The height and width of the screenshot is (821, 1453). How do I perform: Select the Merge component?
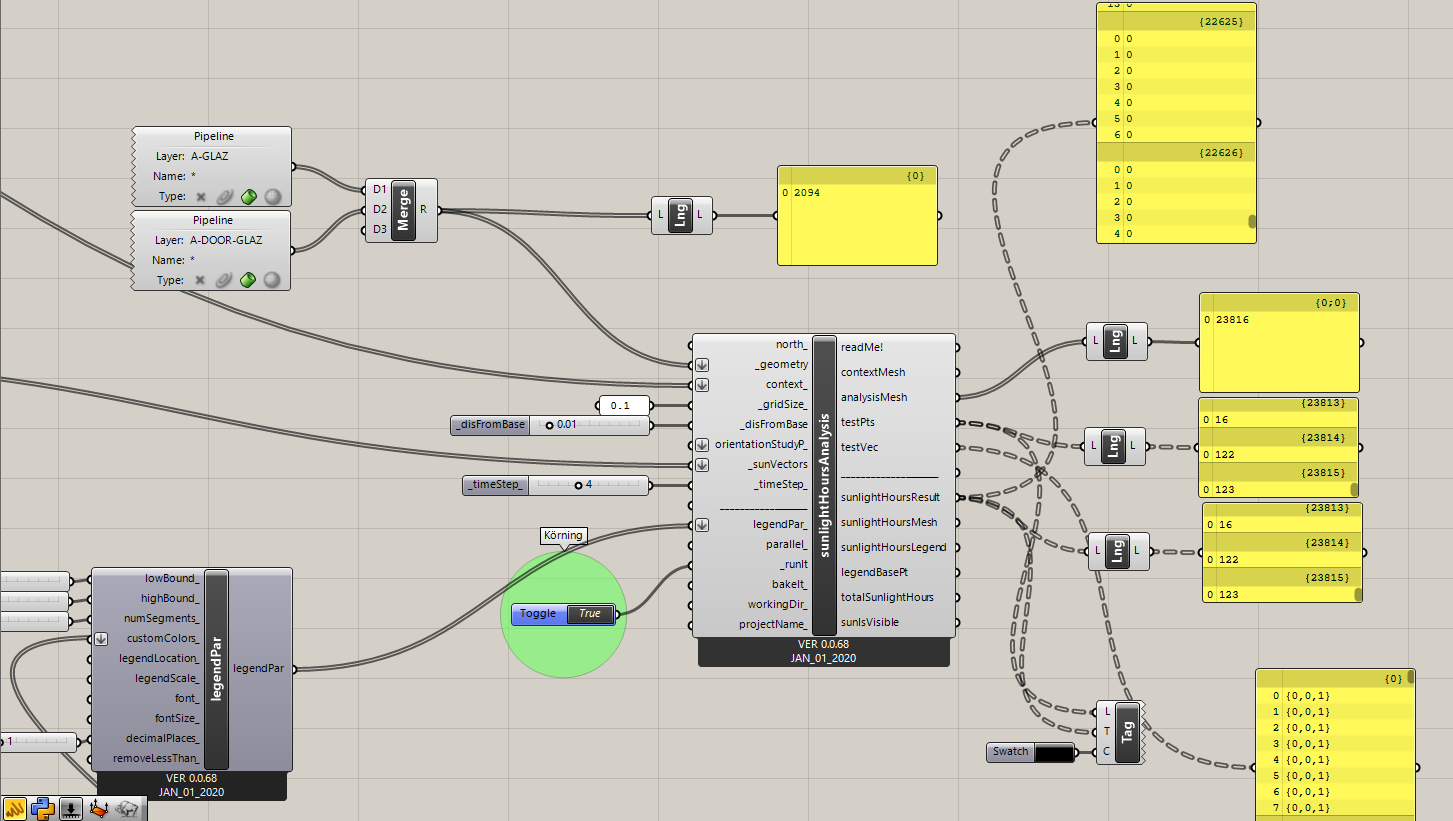pos(403,210)
